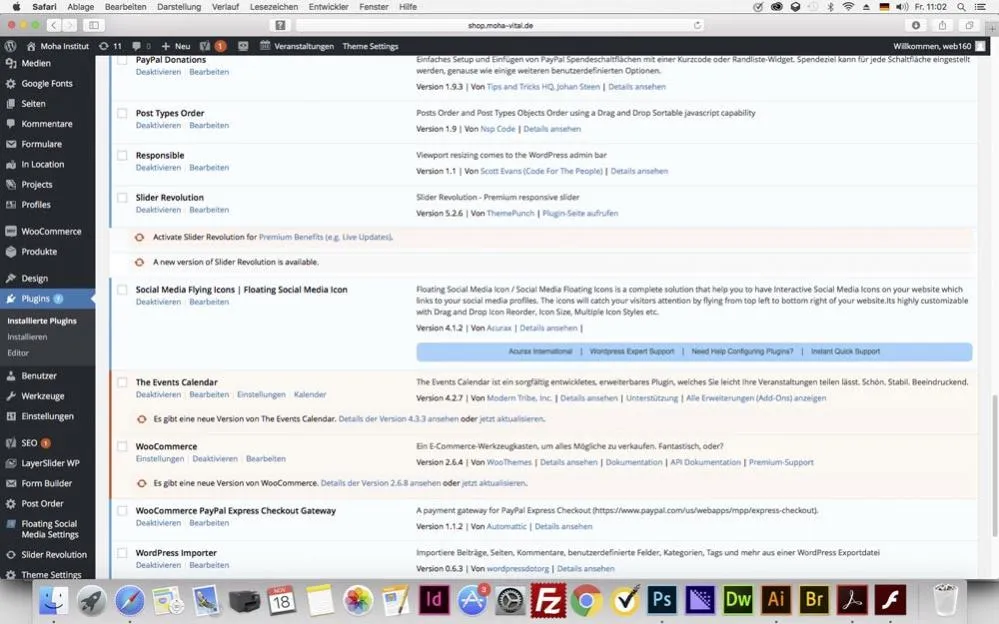
Task: Click the Wordpress Expert Support banner link
Action: coord(631,351)
